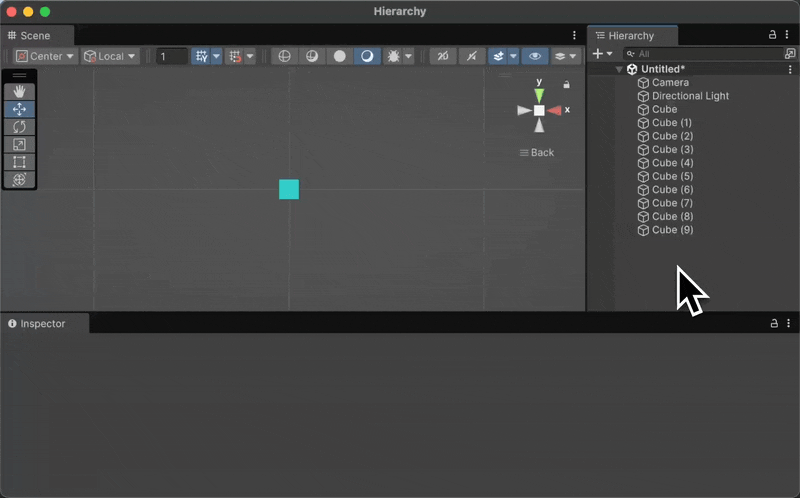Open Hierarchy panel three-dot options menu
Viewport: 800px width, 498px height.
click(x=787, y=35)
